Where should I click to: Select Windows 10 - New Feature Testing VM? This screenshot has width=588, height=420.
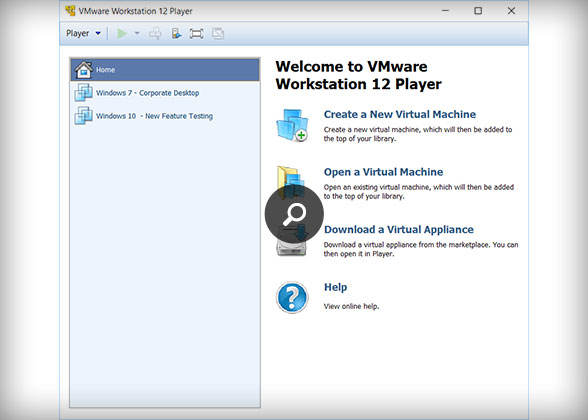coord(165,116)
